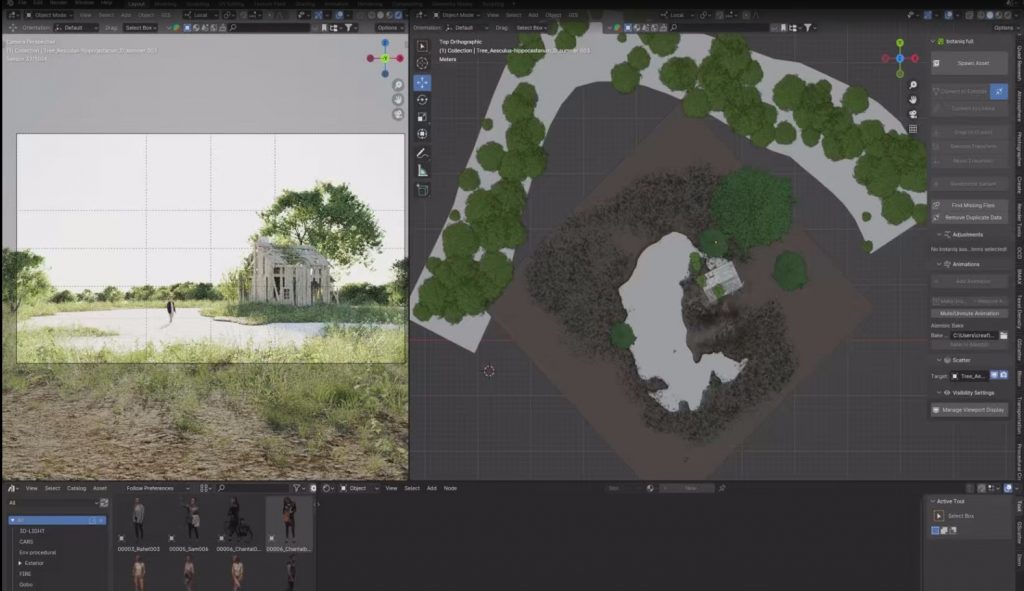Choose the Select Box tool icon in the right viewport toolbar

(423, 46)
